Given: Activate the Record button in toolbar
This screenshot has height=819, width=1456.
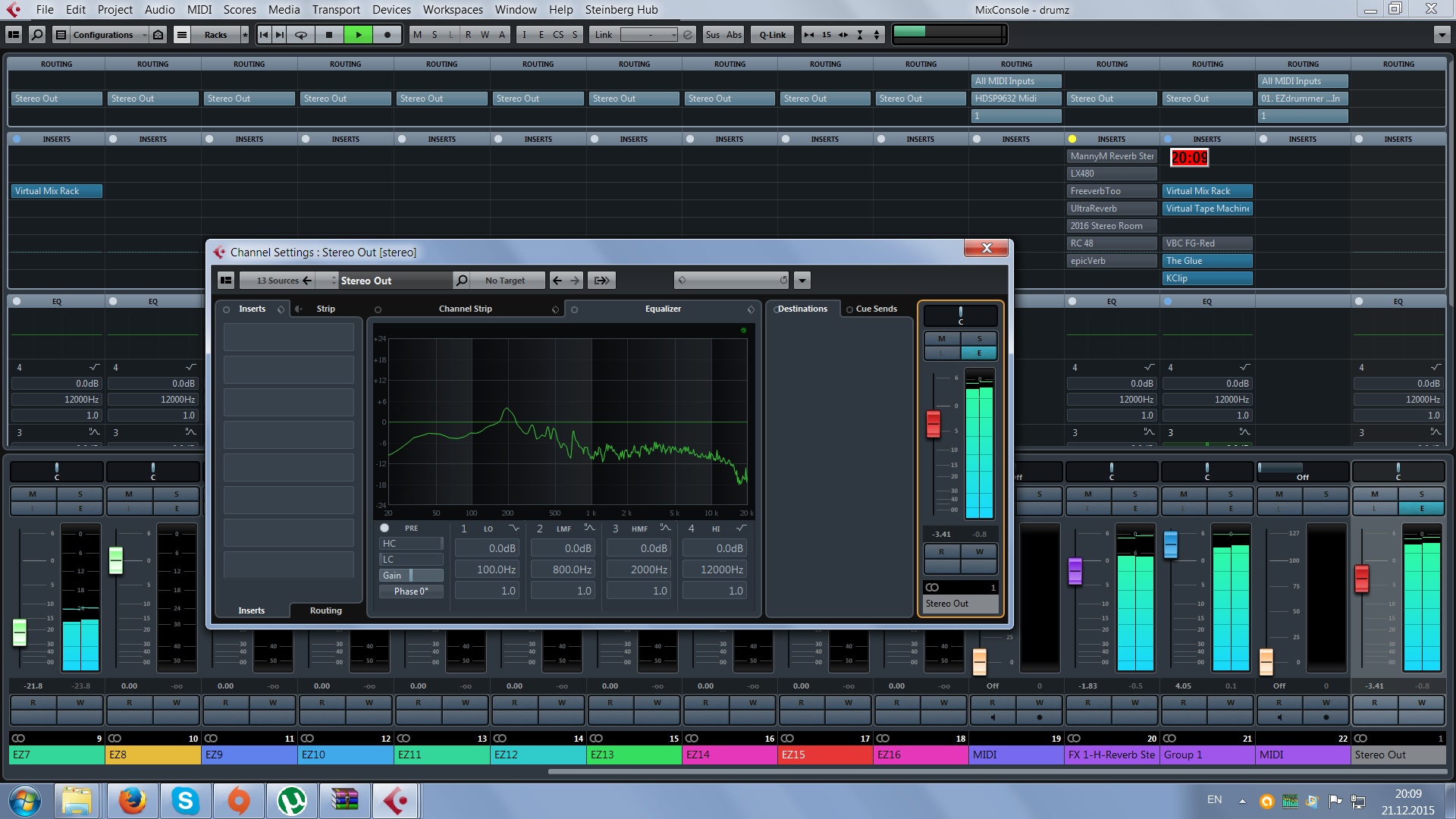Looking at the screenshot, I should coord(387,35).
